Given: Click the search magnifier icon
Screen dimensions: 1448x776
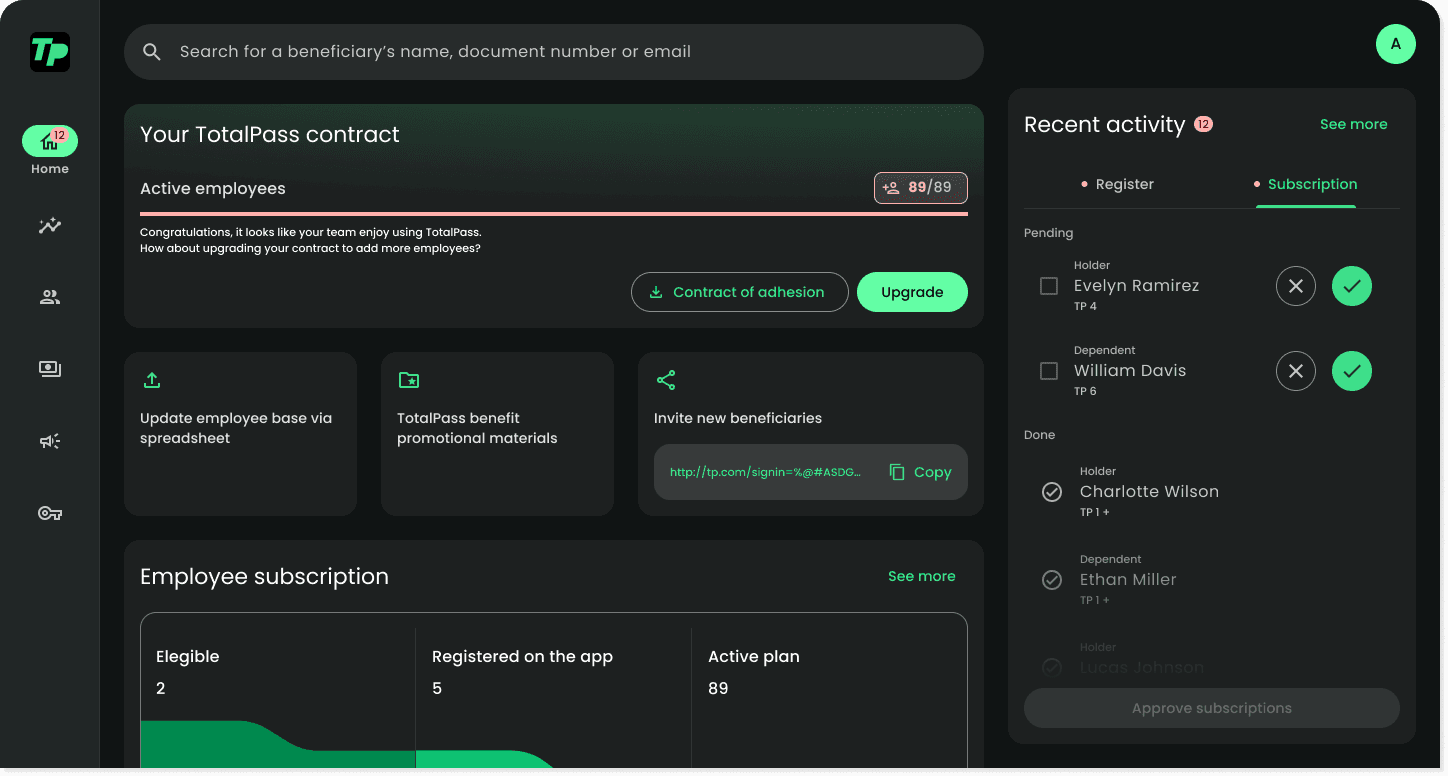Looking at the screenshot, I should [x=152, y=52].
